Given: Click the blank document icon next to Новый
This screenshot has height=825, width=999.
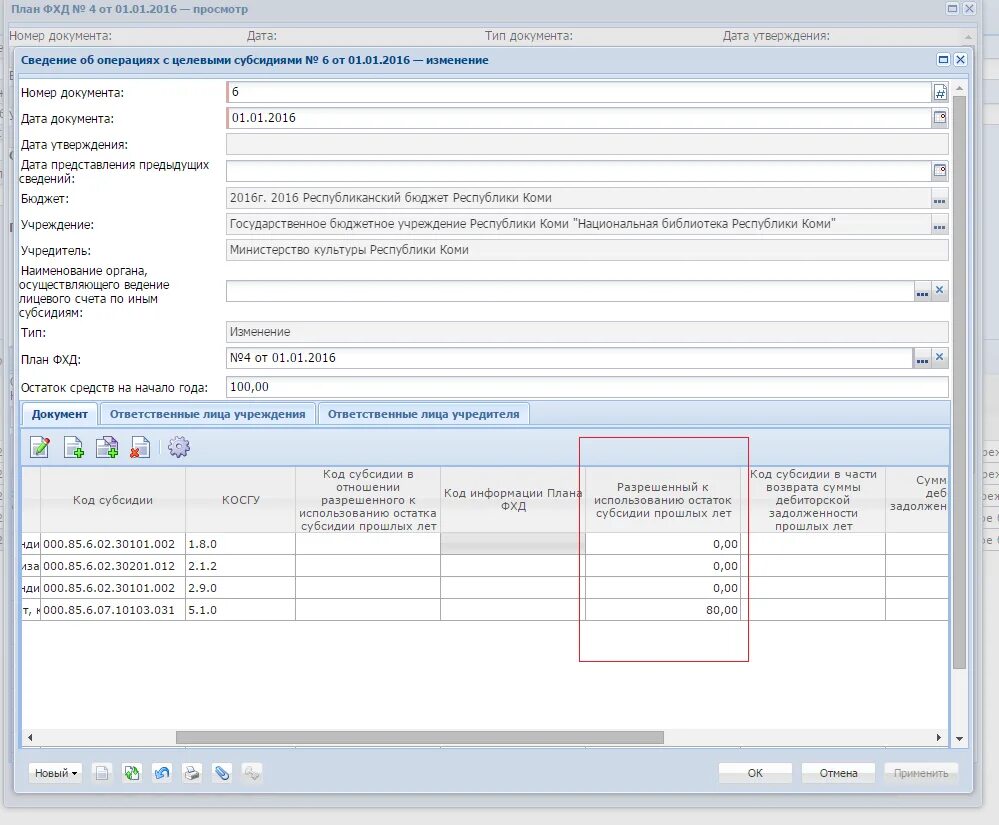Looking at the screenshot, I should (x=102, y=773).
